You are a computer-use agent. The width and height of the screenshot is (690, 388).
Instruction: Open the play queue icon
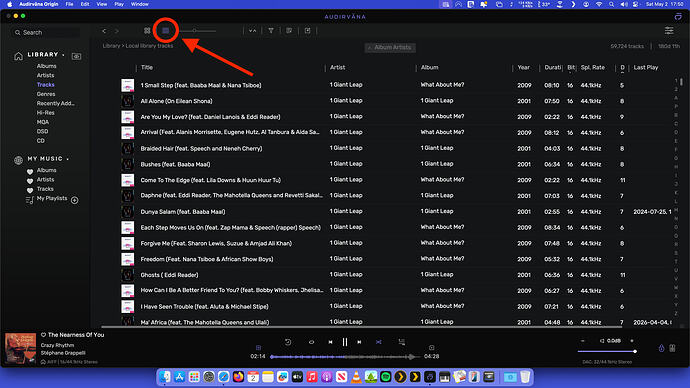(402, 342)
